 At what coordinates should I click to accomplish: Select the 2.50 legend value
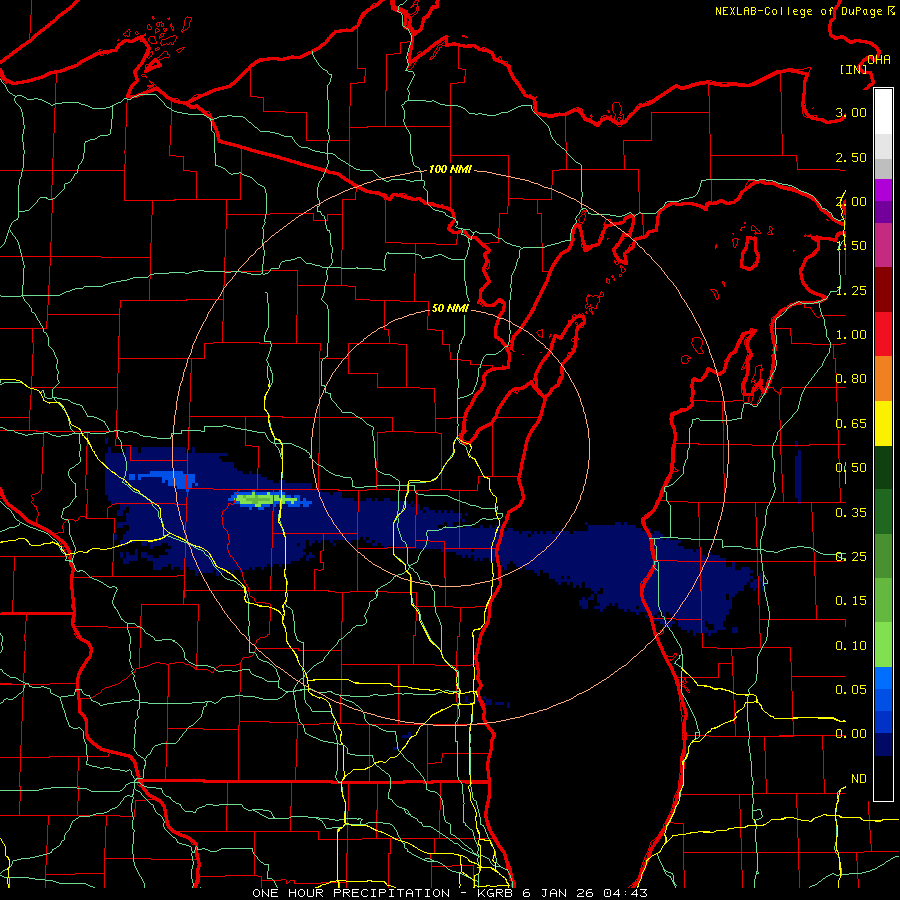[851, 157]
